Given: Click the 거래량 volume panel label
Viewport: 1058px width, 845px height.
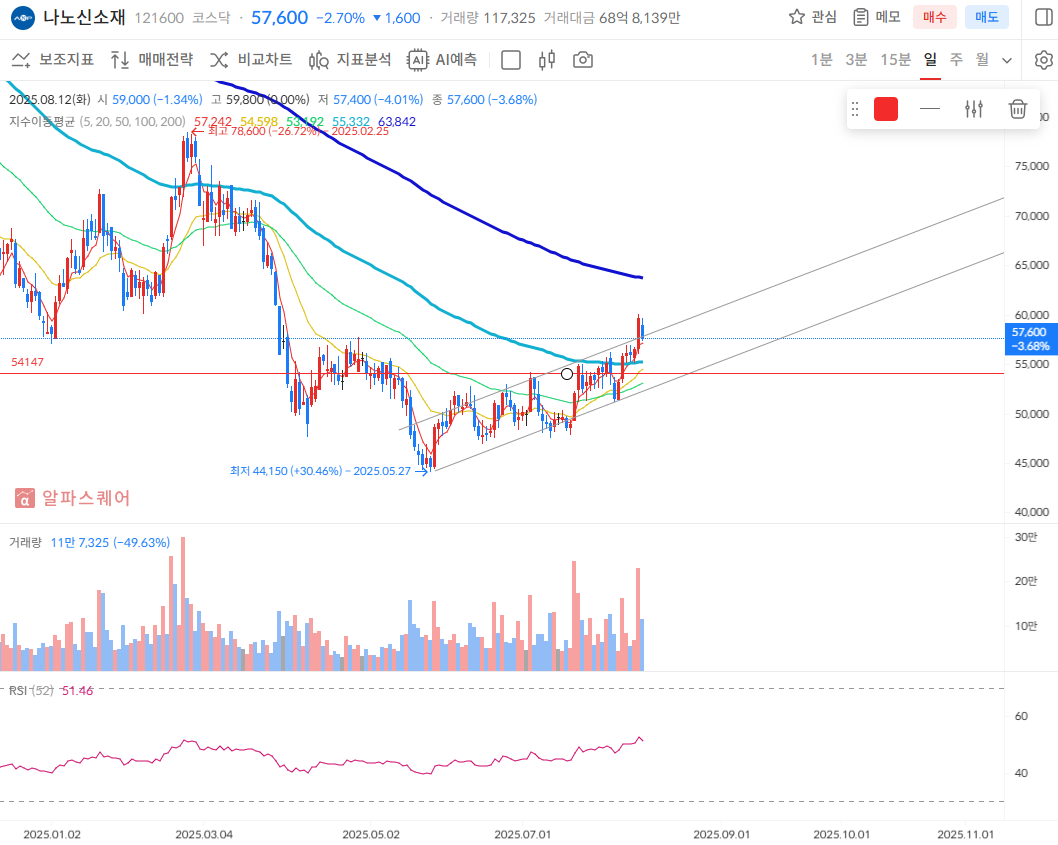Looking at the screenshot, I should pyautogui.click(x=25, y=543).
